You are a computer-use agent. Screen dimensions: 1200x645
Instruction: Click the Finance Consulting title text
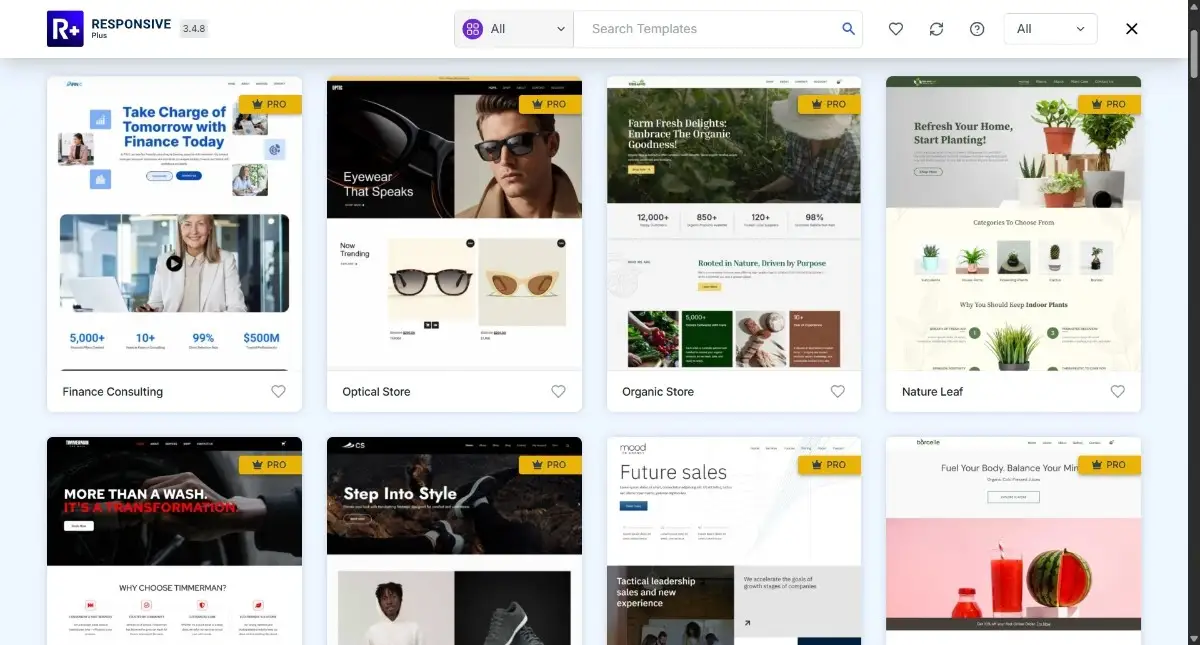tap(112, 392)
